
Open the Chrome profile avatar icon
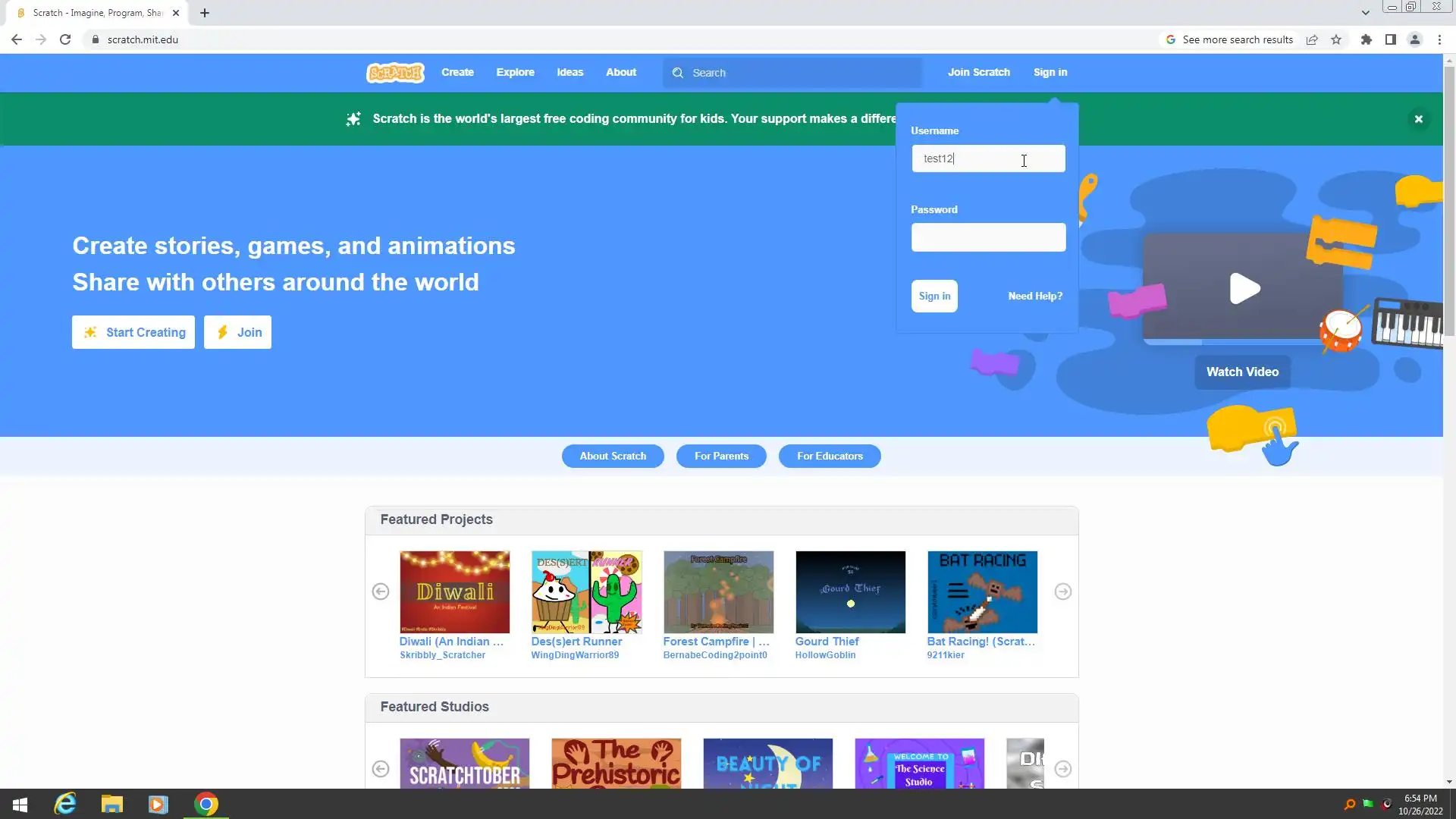pos(1414,39)
